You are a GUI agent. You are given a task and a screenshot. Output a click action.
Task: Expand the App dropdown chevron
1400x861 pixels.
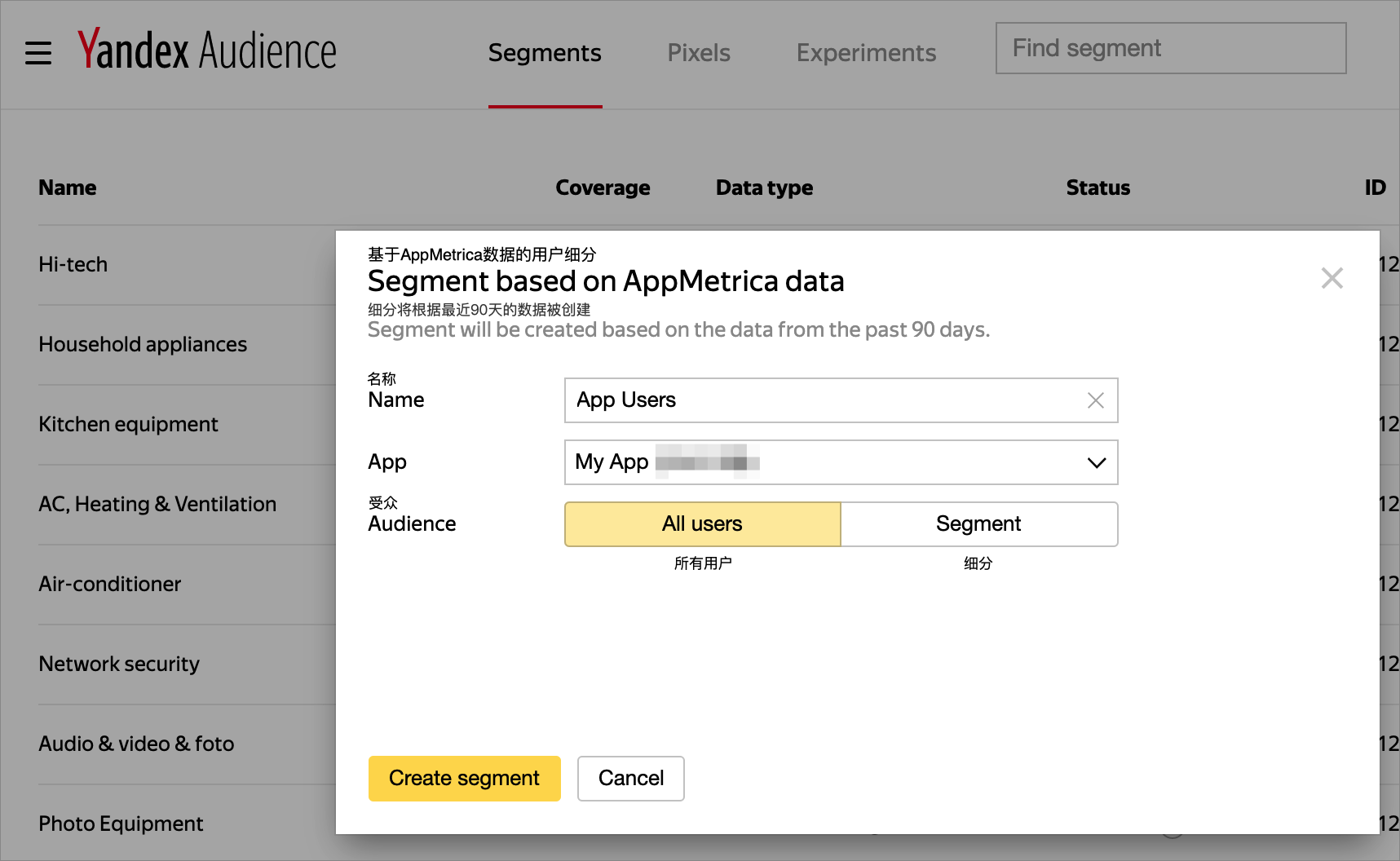click(x=1096, y=462)
